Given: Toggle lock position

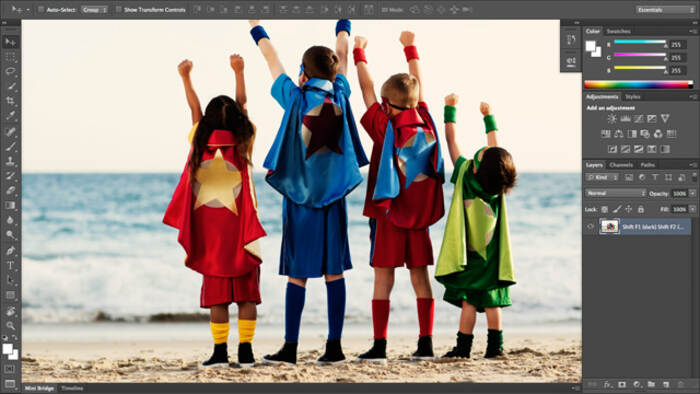Looking at the screenshot, I should (x=629, y=209).
